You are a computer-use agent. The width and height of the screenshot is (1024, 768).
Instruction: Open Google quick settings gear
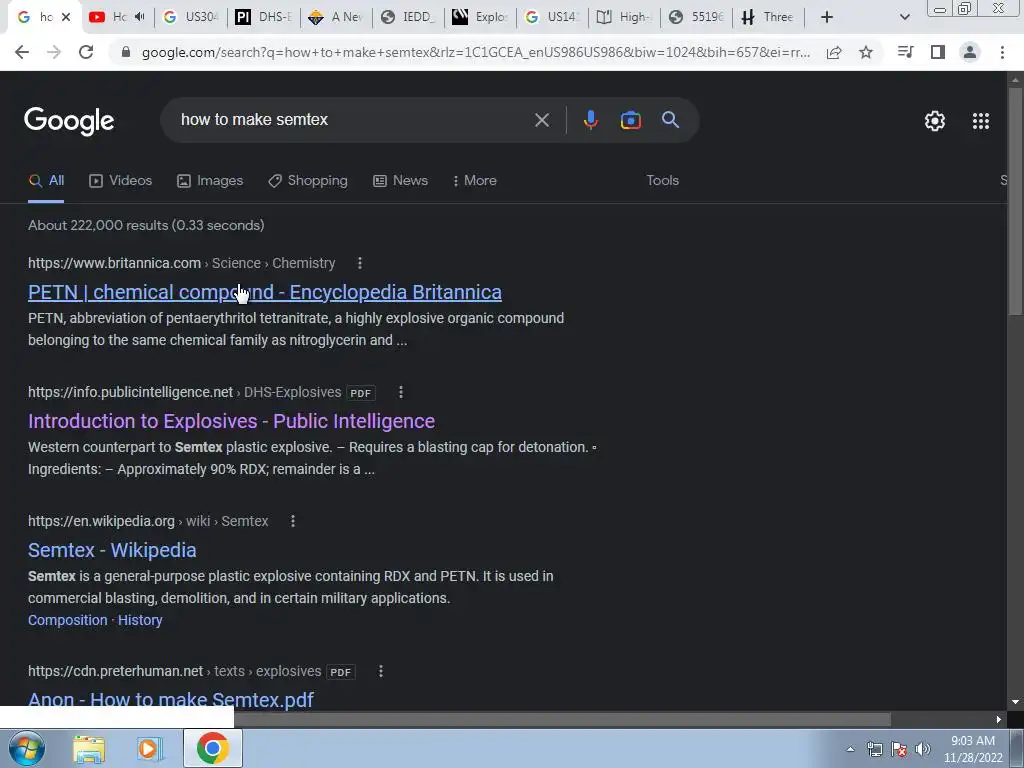[x=935, y=121]
